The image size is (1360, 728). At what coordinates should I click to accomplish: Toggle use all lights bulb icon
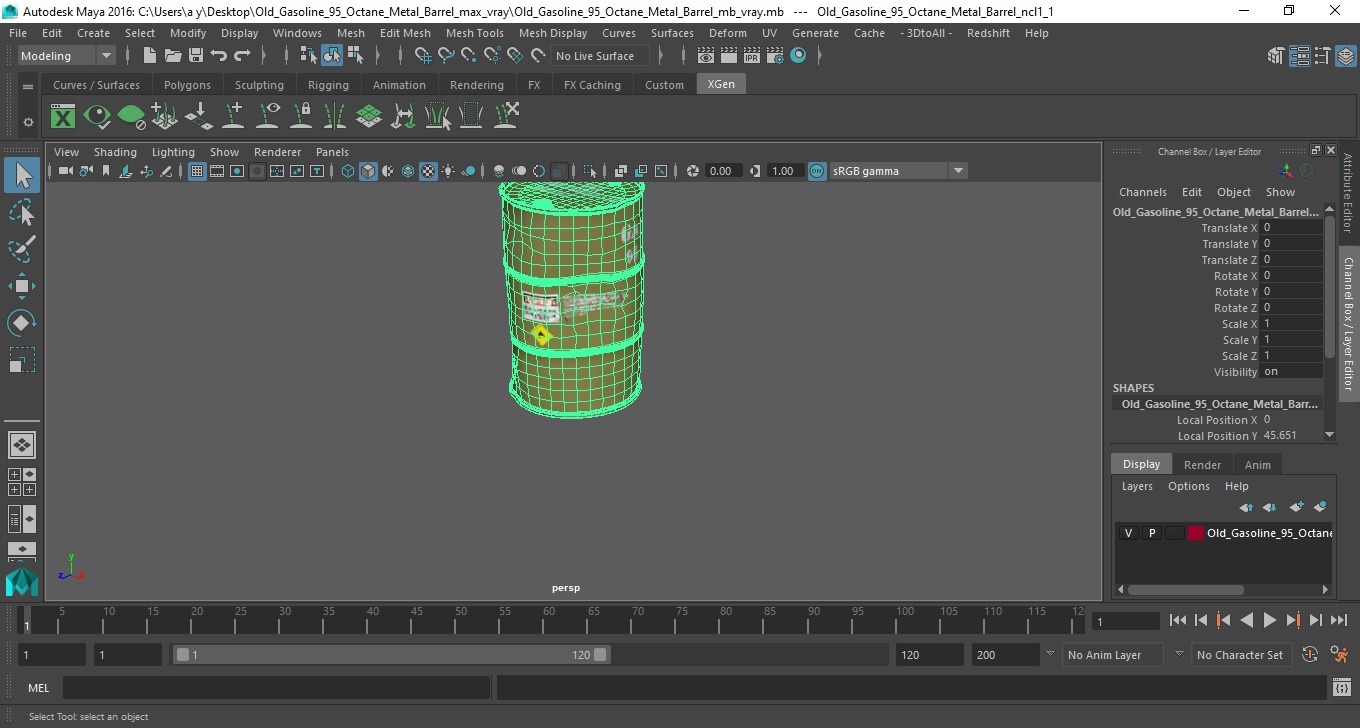point(448,171)
